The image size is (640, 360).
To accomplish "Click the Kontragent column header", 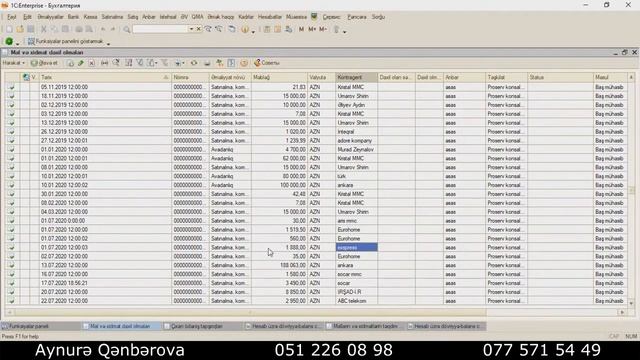I will tap(356, 77).
